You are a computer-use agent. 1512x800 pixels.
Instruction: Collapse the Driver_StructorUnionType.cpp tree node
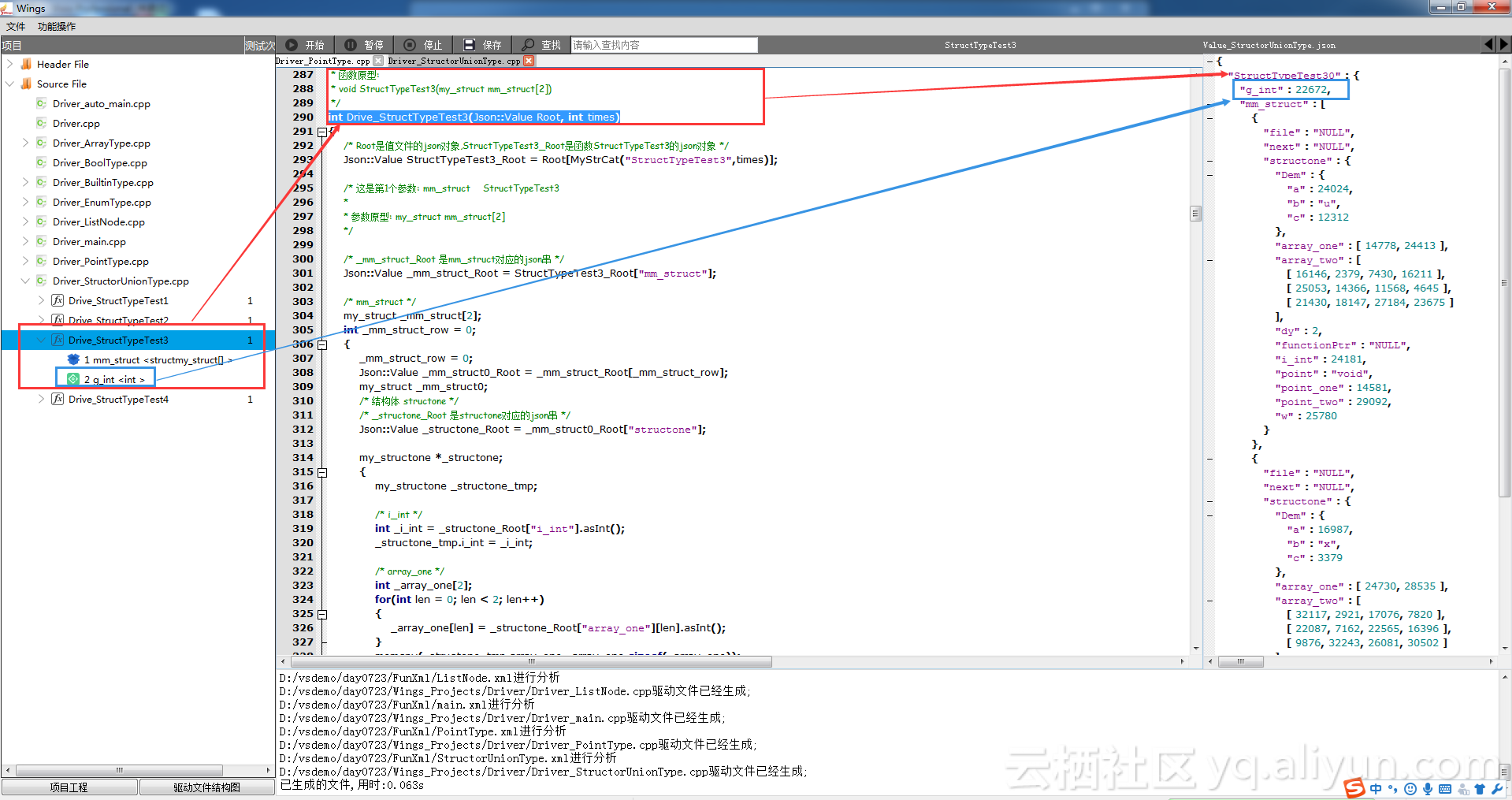(25, 281)
